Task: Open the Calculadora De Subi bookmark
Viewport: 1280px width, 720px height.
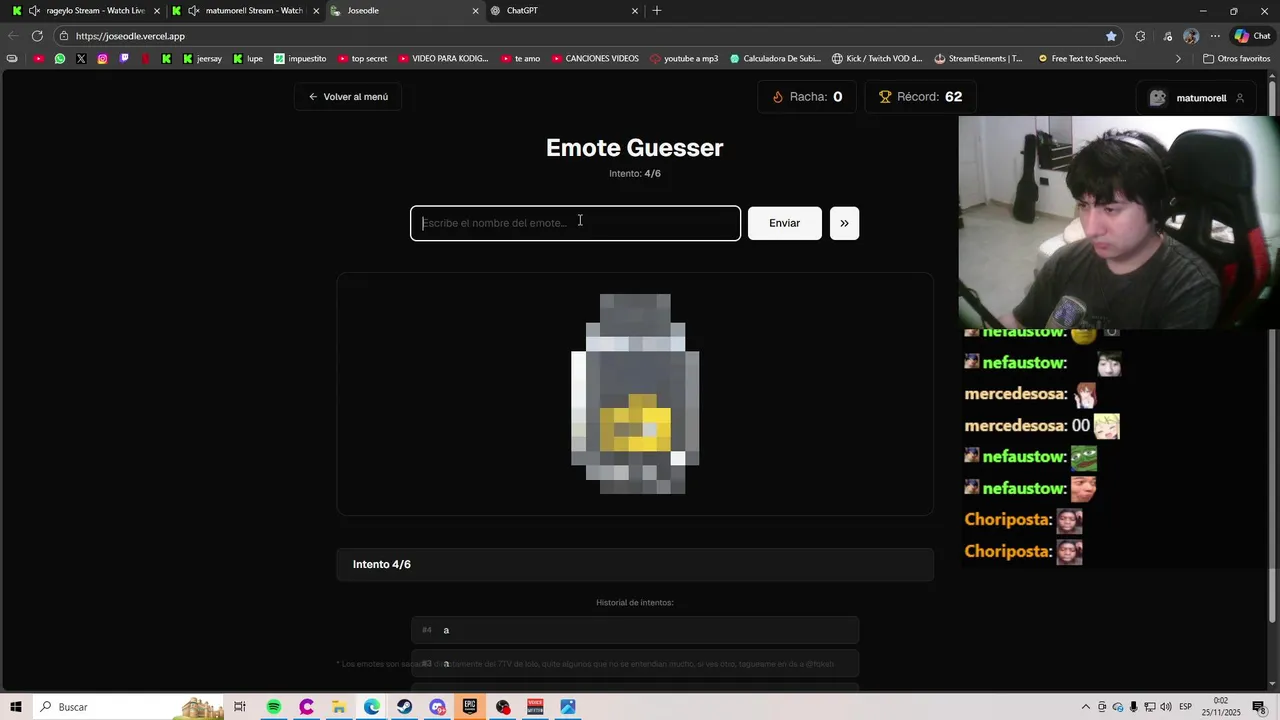Action: coord(775,58)
